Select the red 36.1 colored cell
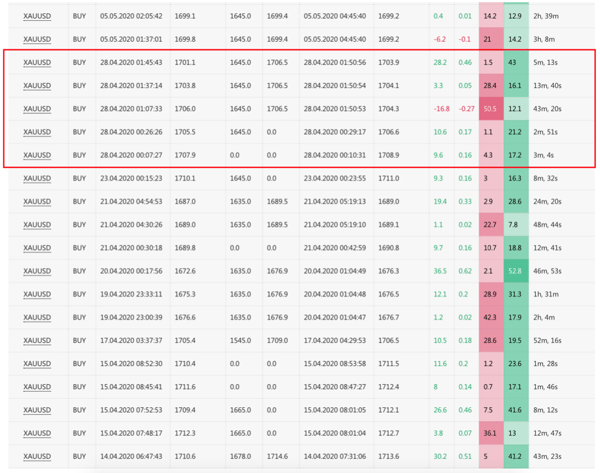The width and height of the screenshot is (600, 473). (x=490, y=433)
